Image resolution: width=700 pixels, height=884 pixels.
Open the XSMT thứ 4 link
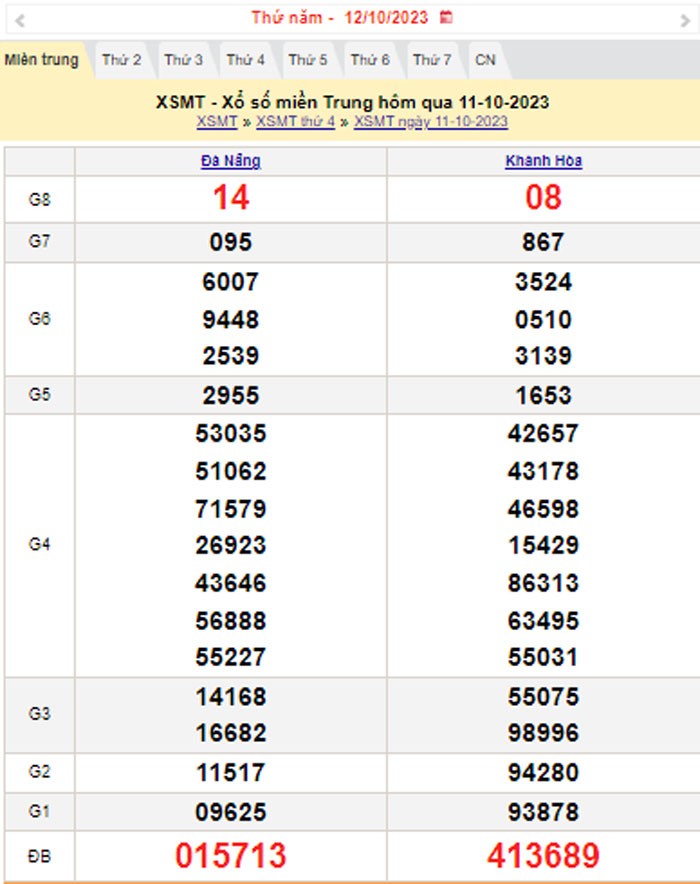295,122
